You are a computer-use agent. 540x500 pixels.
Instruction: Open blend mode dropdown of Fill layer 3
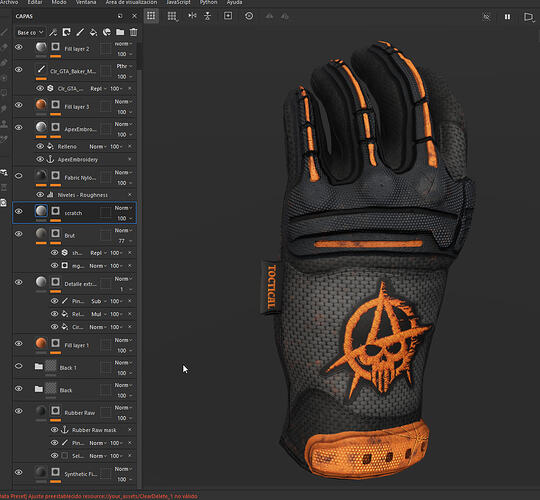123,102
